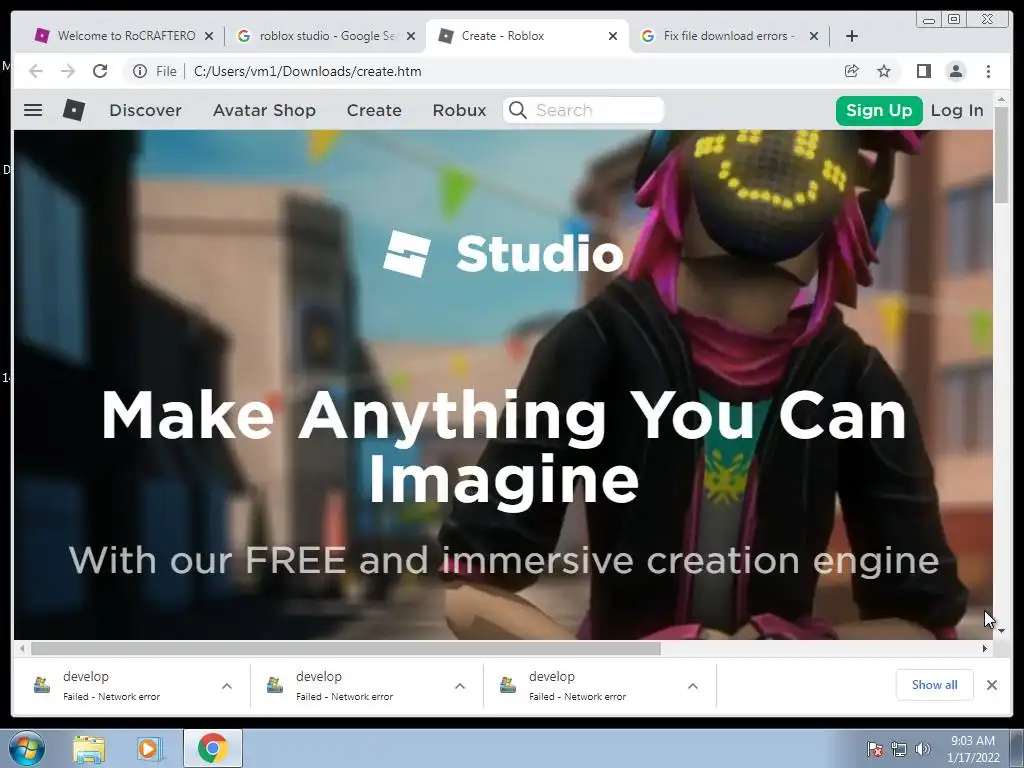1024x768 pixels.
Task: Click the address bar URL
Action: tap(308, 71)
